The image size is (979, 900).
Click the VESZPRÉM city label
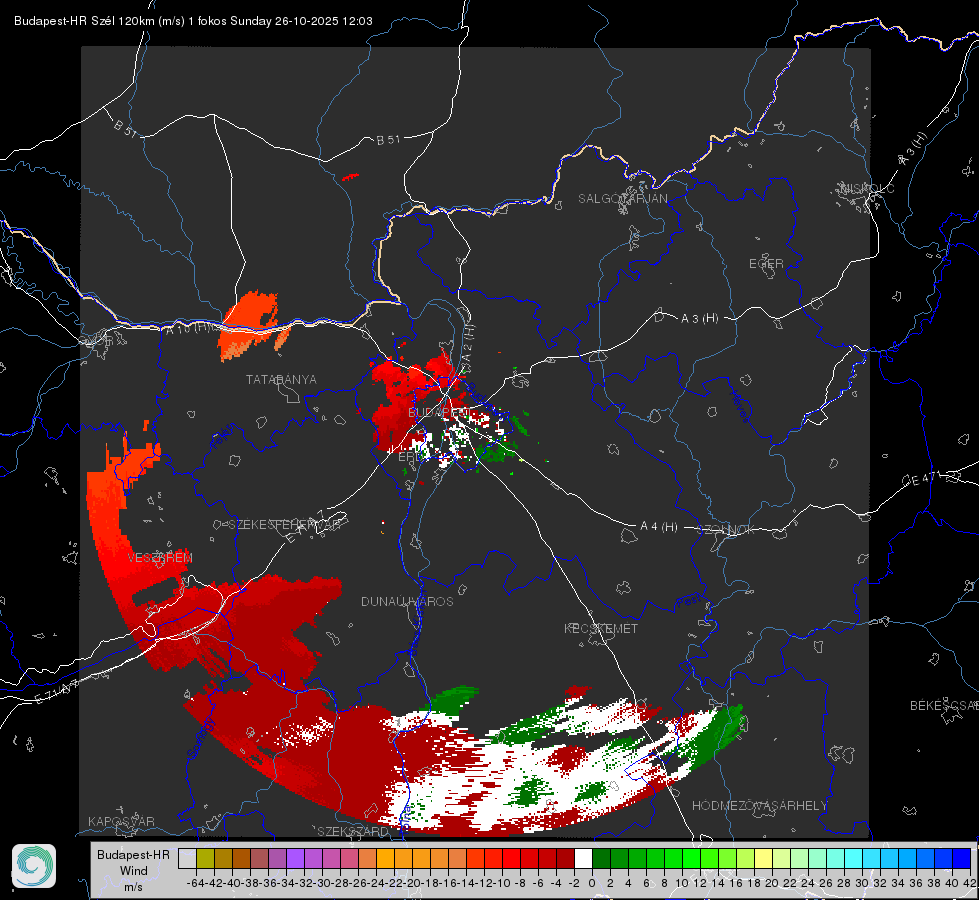coord(160,558)
